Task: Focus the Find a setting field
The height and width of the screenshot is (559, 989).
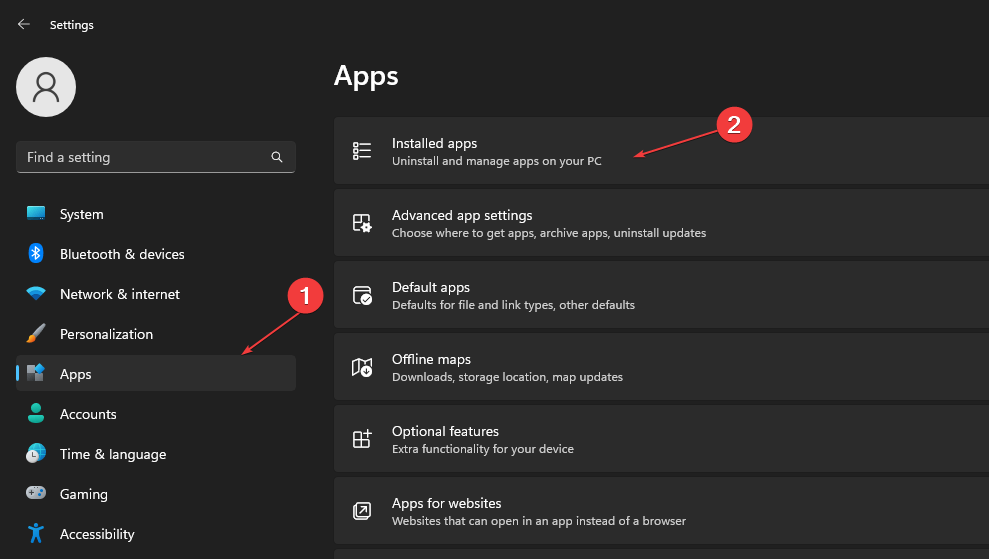Action: [156, 157]
